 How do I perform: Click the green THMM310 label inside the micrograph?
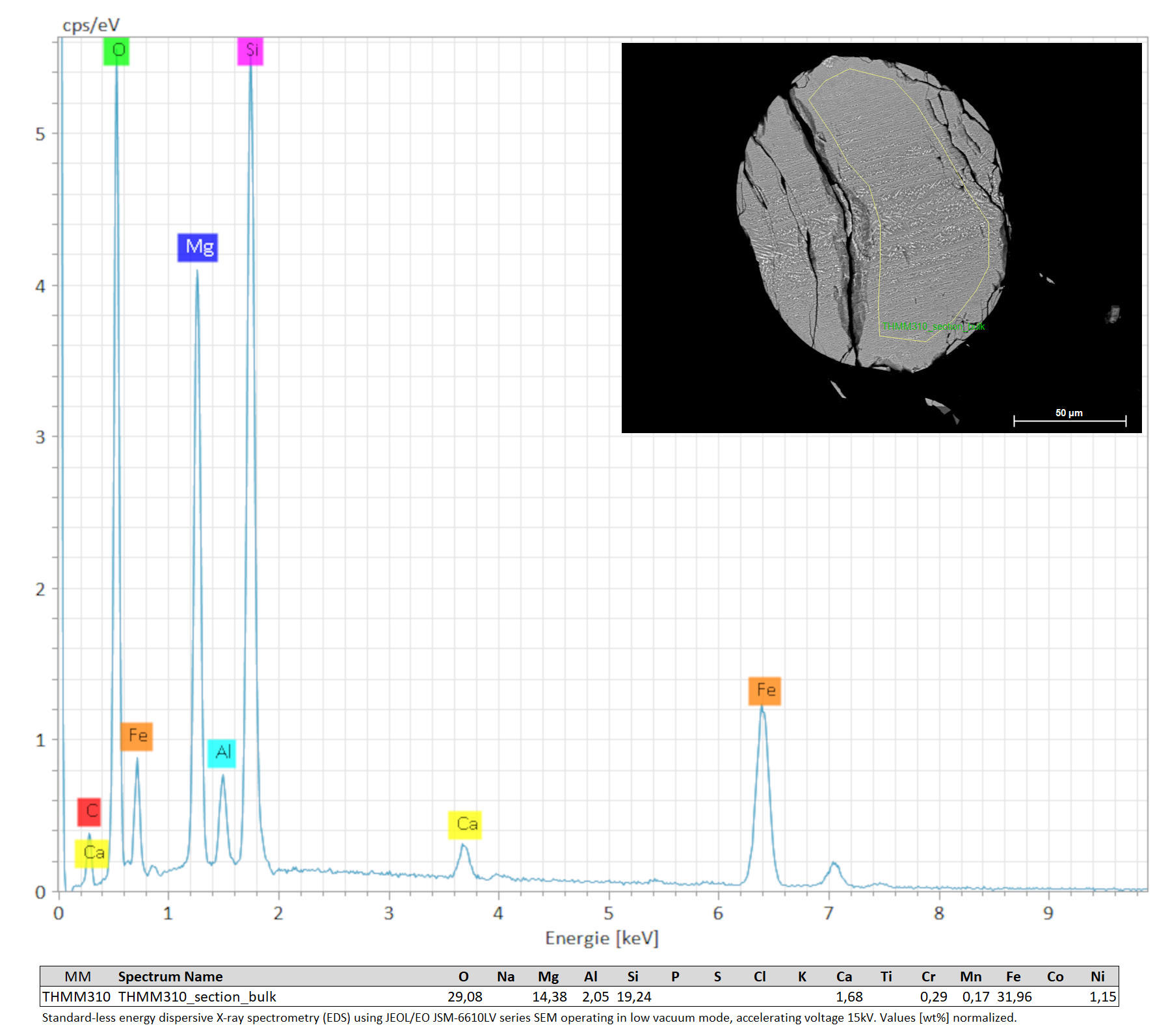933,326
